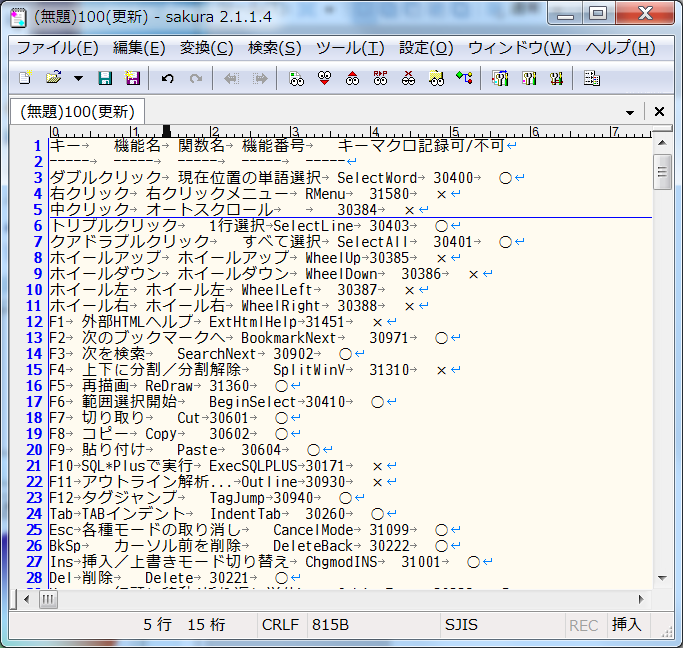Maximize the sakura window
Viewport: 683px width, 648px height.
(x=598, y=13)
